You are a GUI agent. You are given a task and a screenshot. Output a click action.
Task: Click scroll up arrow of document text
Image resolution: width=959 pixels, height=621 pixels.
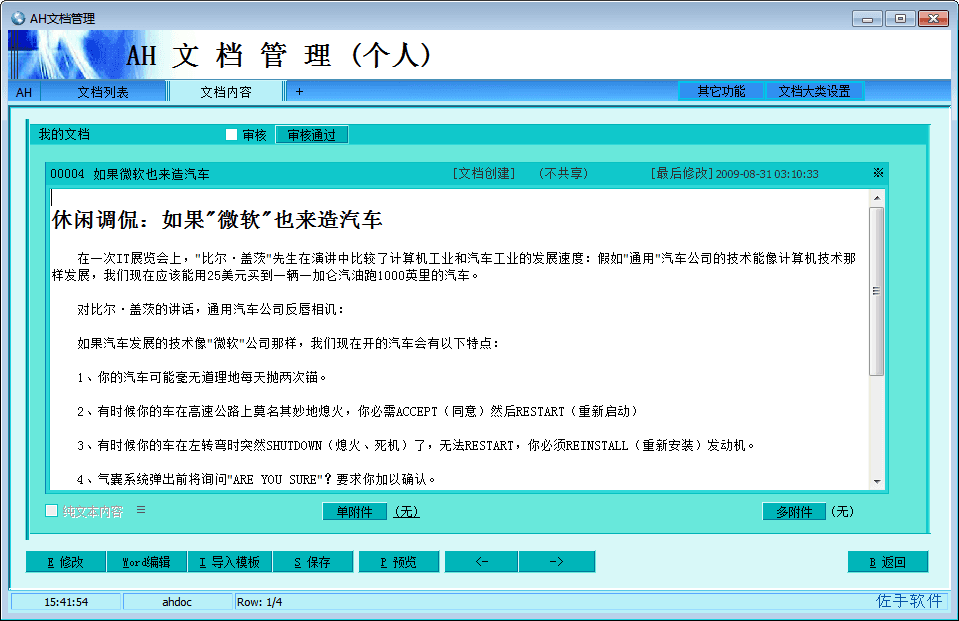click(877, 198)
